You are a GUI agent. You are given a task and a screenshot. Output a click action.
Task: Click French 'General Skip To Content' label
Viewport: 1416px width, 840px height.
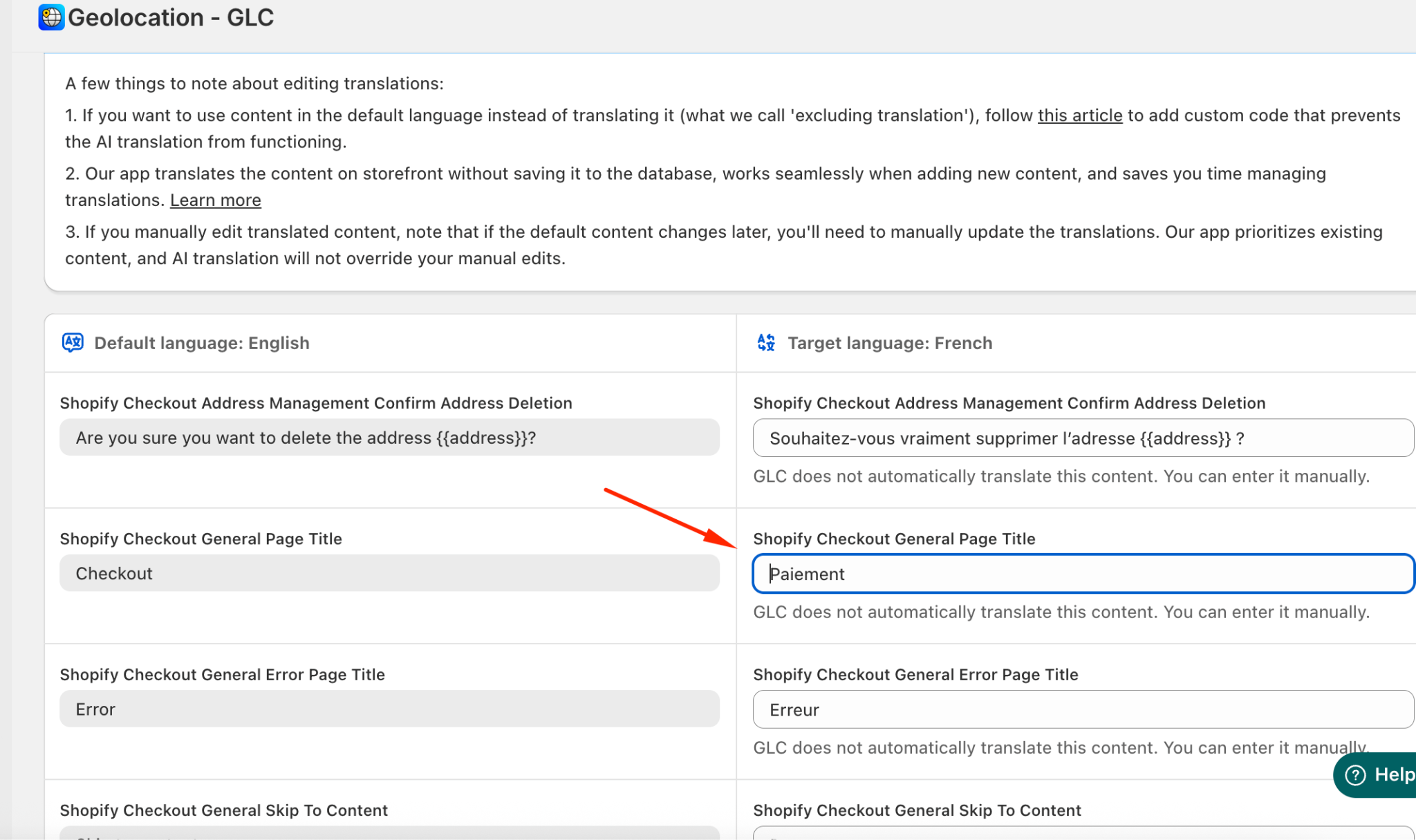pyautogui.click(x=916, y=810)
